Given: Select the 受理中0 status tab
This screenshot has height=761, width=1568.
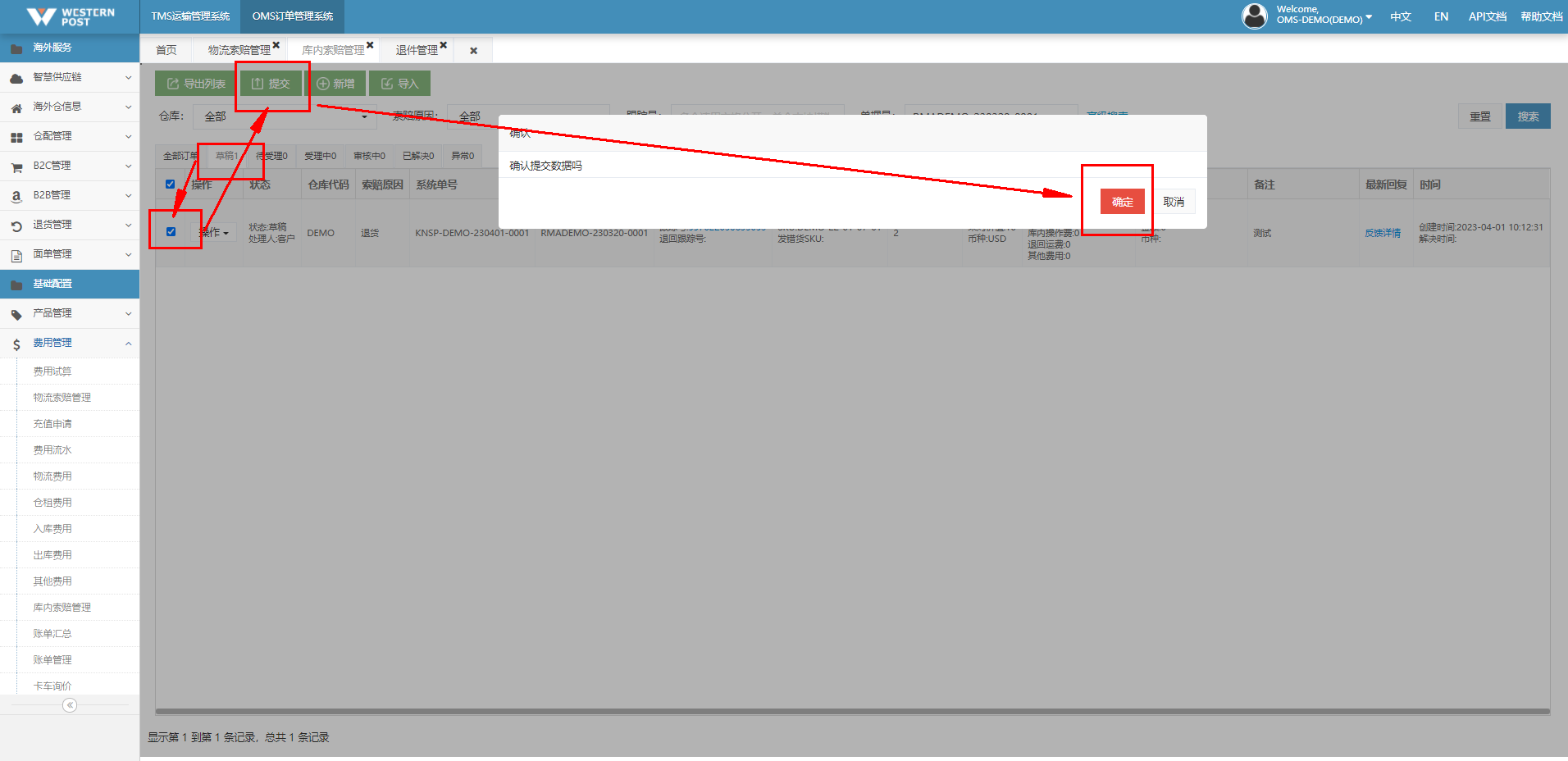Looking at the screenshot, I should tap(320, 156).
